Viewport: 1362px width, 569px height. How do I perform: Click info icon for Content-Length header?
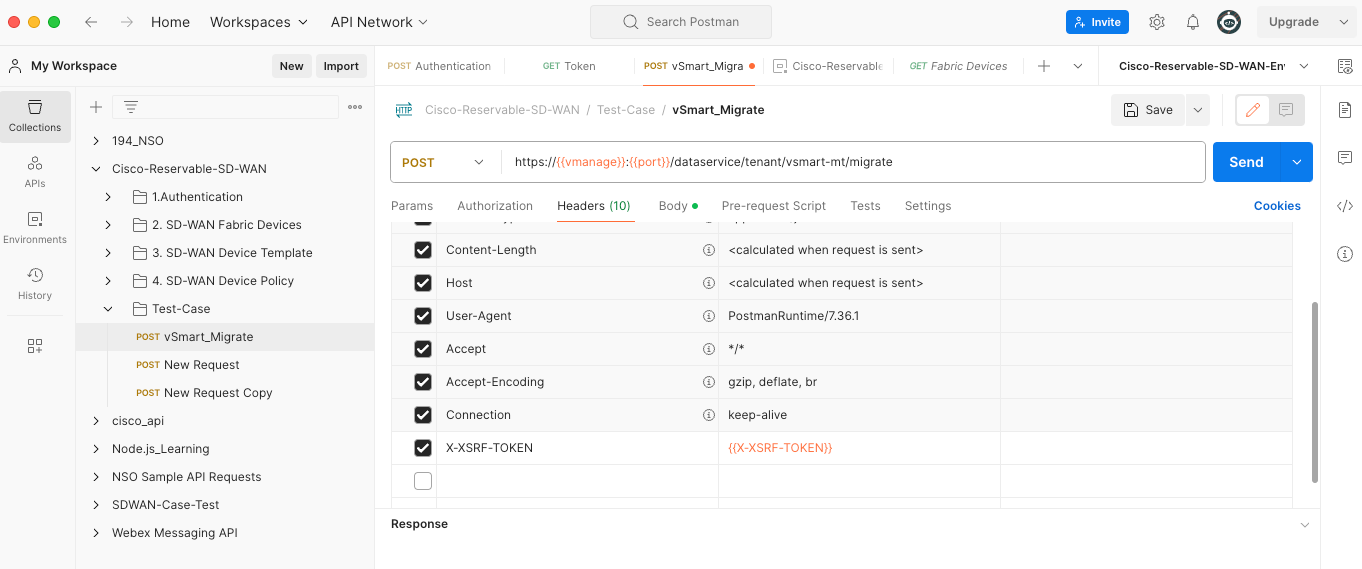click(x=708, y=250)
